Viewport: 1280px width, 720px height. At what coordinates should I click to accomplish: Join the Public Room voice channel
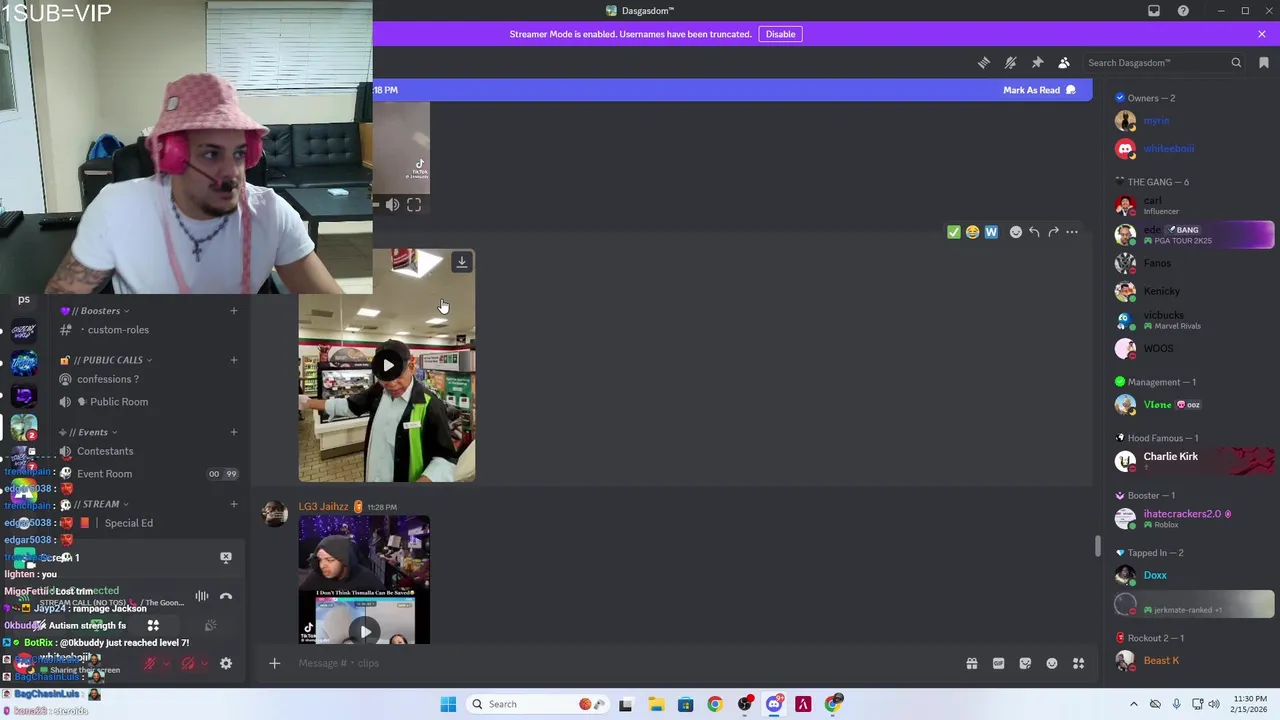point(148,402)
